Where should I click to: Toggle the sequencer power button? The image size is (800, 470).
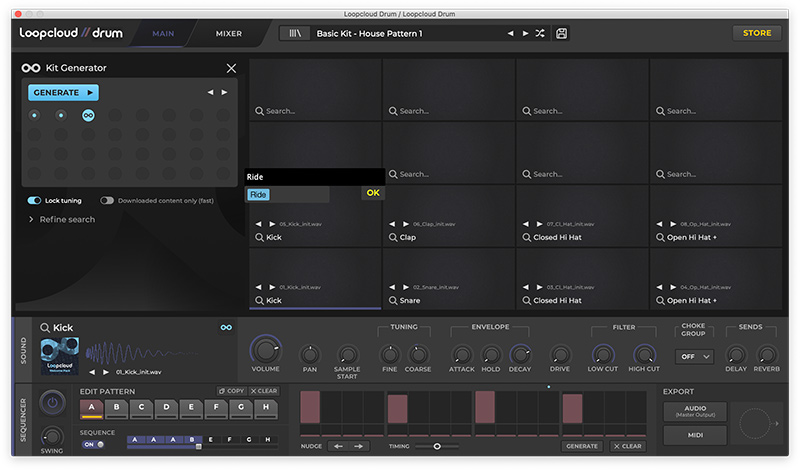(52, 403)
